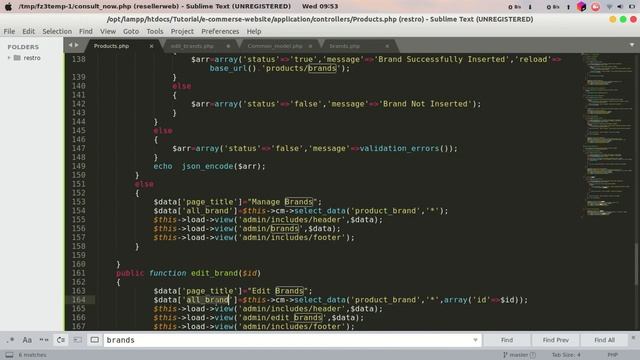
Task: Open the Tab Size: 4 selector
Action: [x=566, y=355]
